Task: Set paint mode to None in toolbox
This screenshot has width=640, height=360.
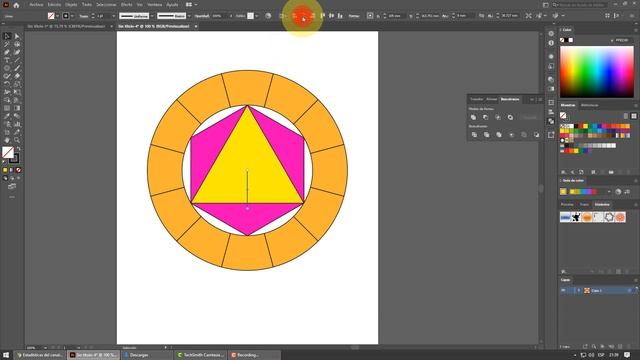Action: tap(18, 170)
